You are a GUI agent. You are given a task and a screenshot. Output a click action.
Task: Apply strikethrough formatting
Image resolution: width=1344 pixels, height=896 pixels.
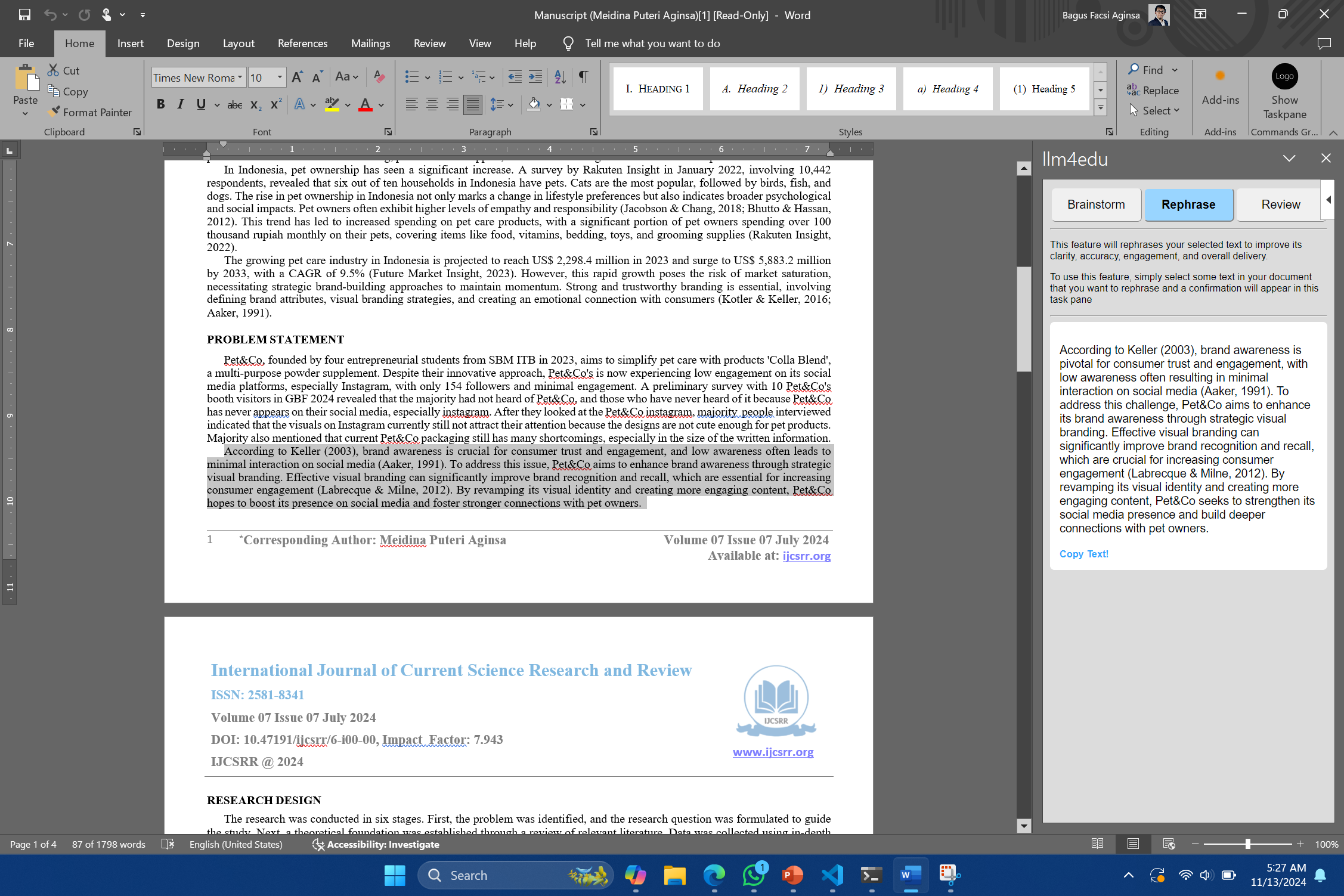235,104
